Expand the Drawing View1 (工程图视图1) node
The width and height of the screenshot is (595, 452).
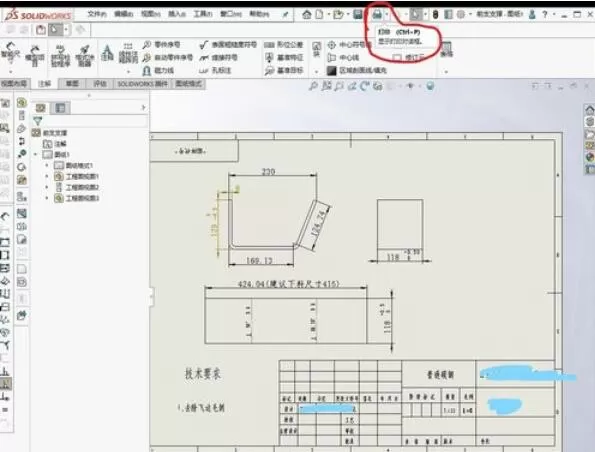(47, 177)
